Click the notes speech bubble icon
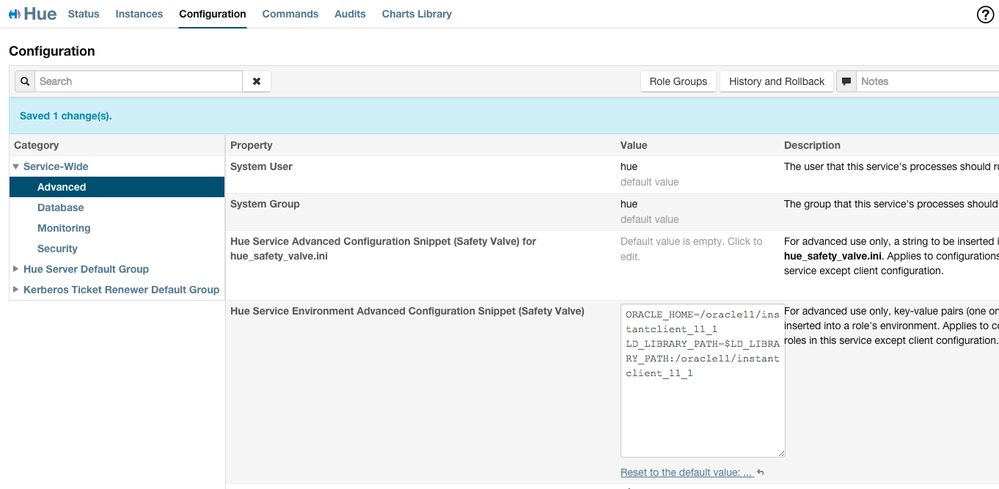This screenshot has height=489, width=999. click(x=846, y=82)
